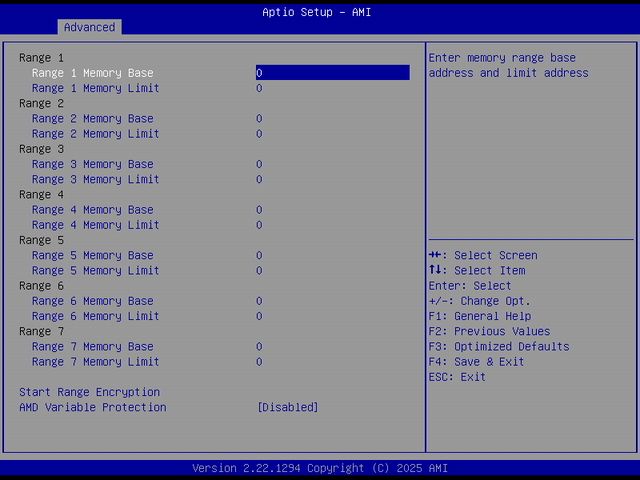Image resolution: width=640 pixels, height=480 pixels.
Task: Click the Range 6 Memory Base value
Action: click(x=259, y=301)
